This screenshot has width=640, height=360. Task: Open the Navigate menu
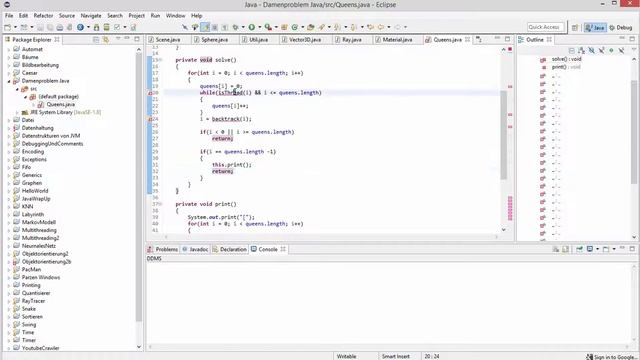pyautogui.click(x=91, y=16)
